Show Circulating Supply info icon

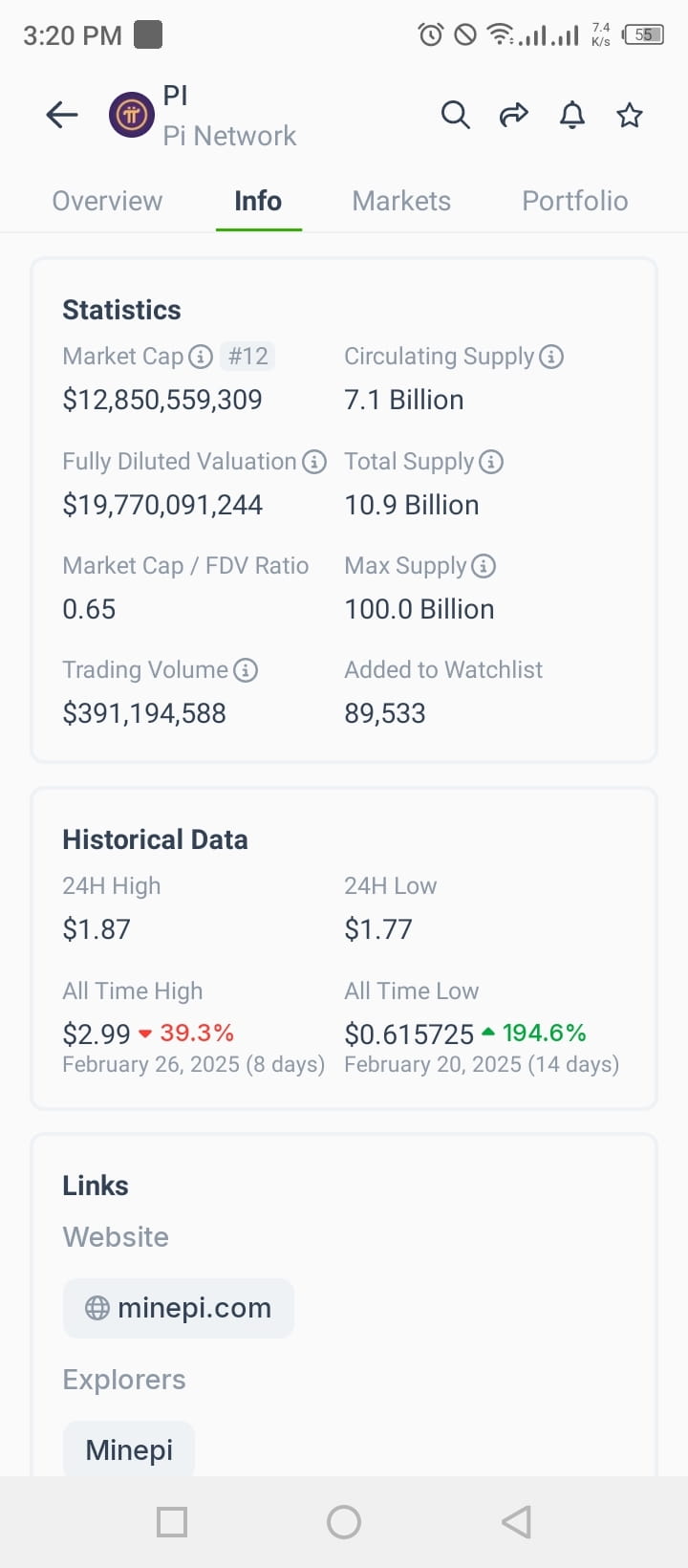[551, 357]
